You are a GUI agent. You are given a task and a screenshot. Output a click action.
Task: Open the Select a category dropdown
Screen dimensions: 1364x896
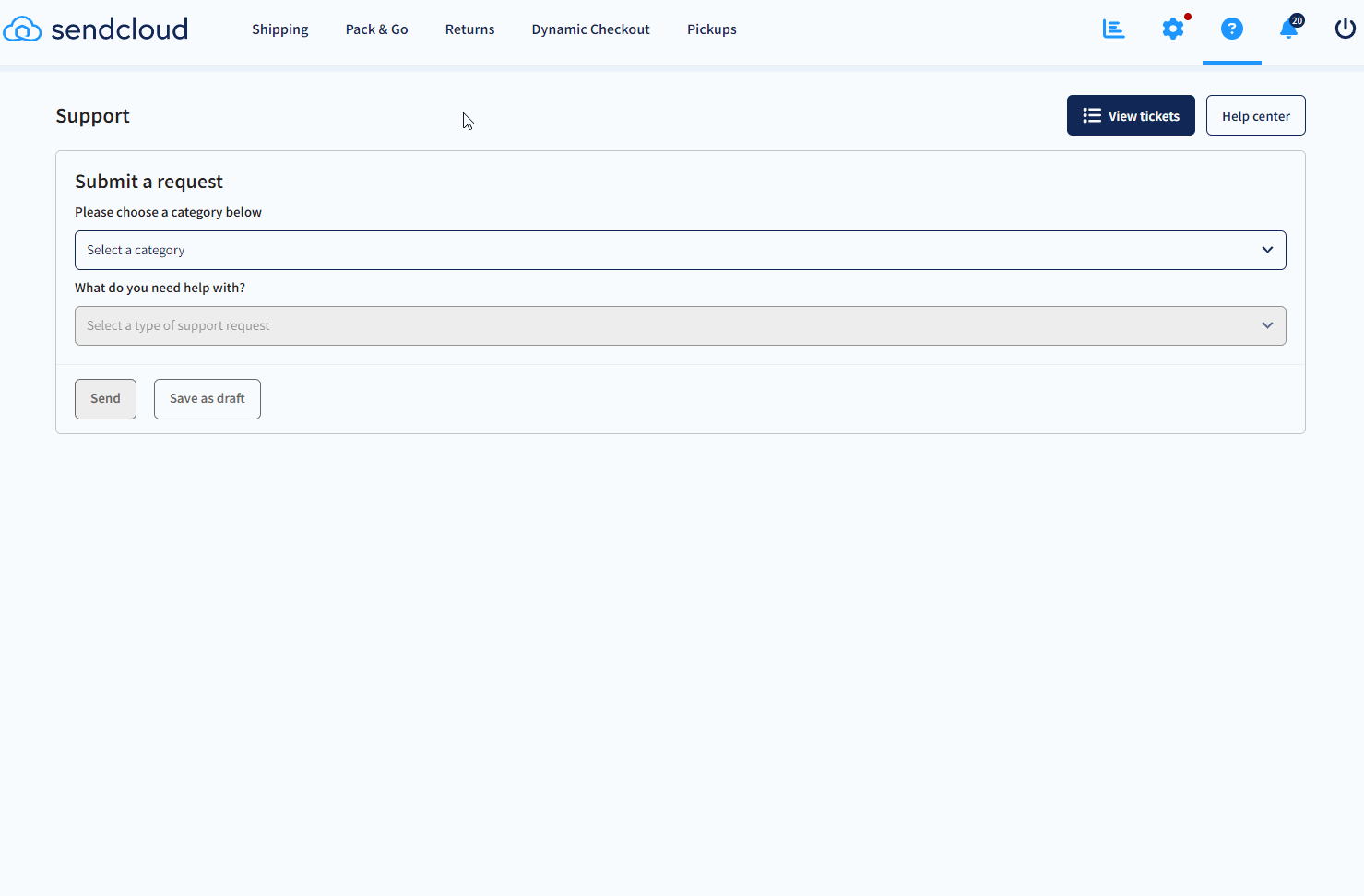pos(681,251)
